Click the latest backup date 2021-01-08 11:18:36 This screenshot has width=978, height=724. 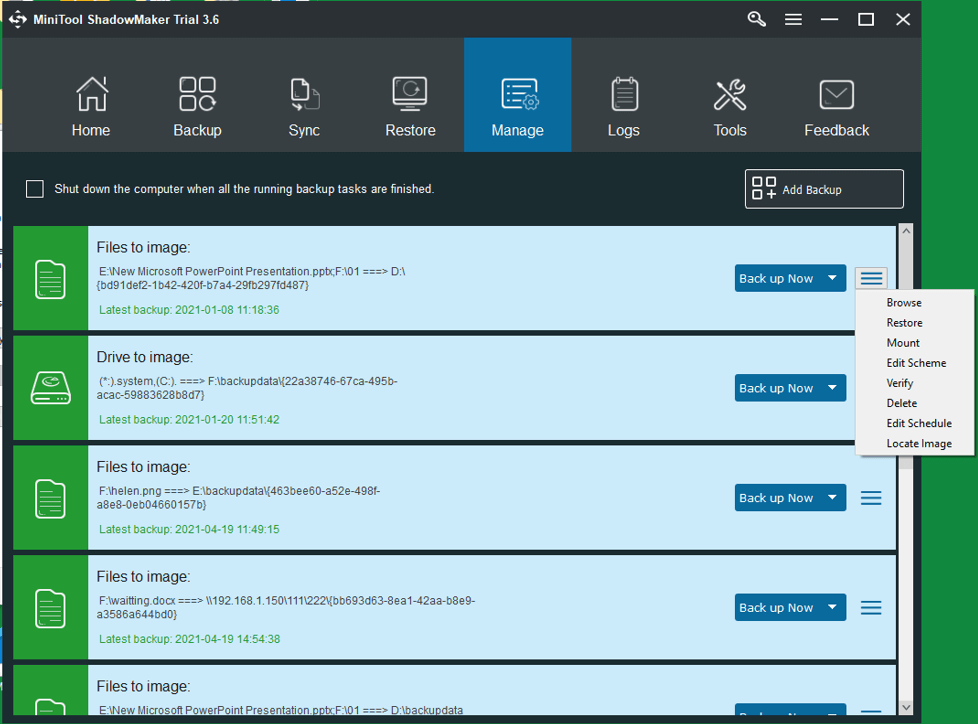coord(227,310)
